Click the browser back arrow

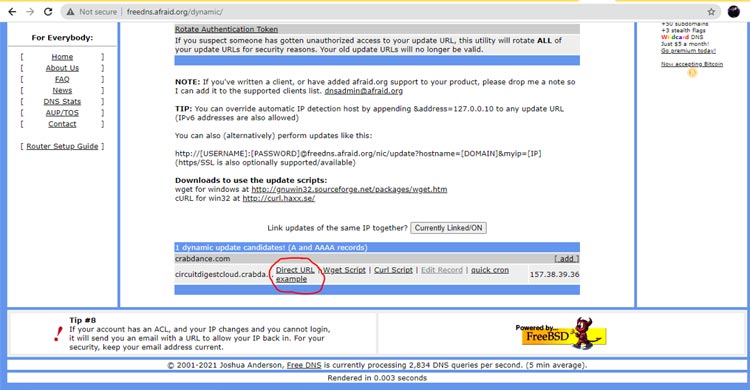[x=12, y=11]
